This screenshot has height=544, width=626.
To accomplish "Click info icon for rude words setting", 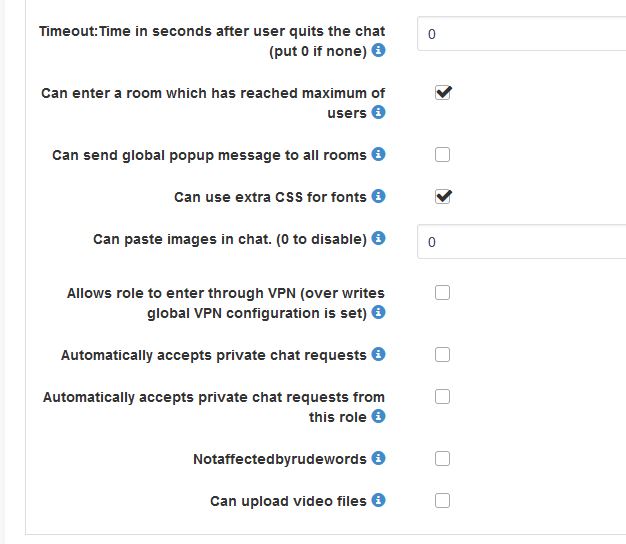I will (378, 459).
